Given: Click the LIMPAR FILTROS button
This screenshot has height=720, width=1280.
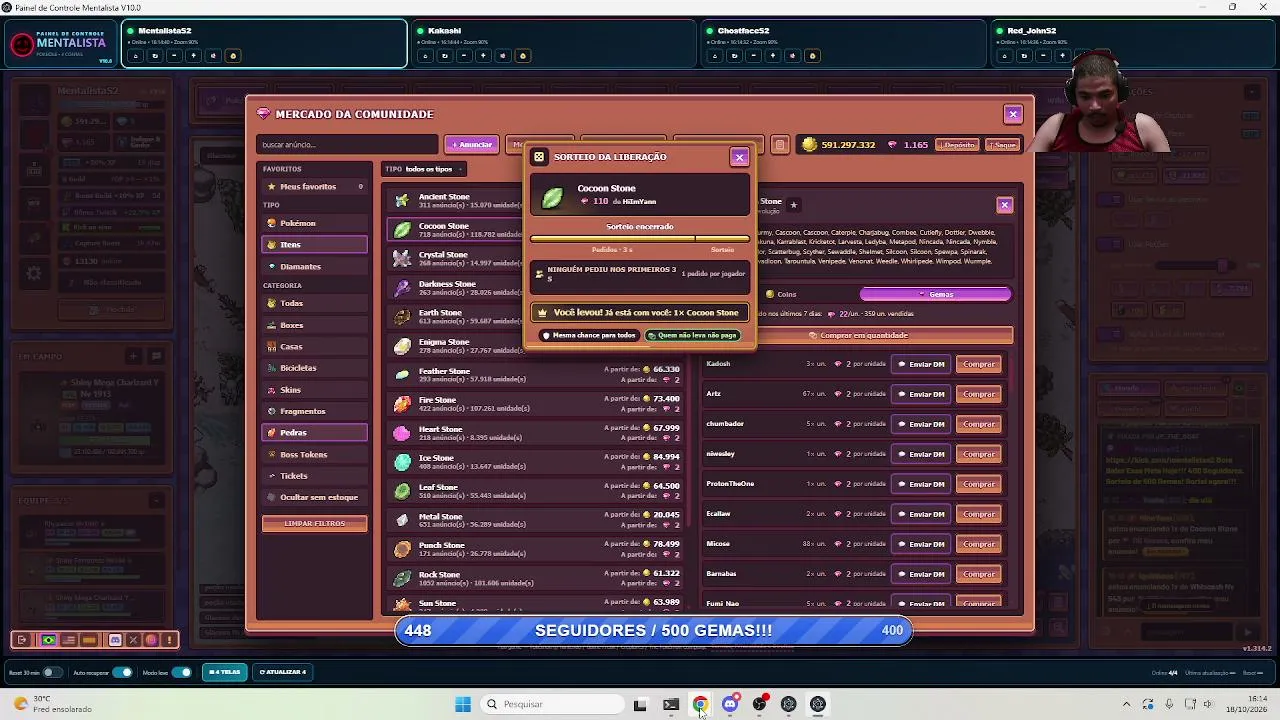Looking at the screenshot, I should click(x=314, y=524).
